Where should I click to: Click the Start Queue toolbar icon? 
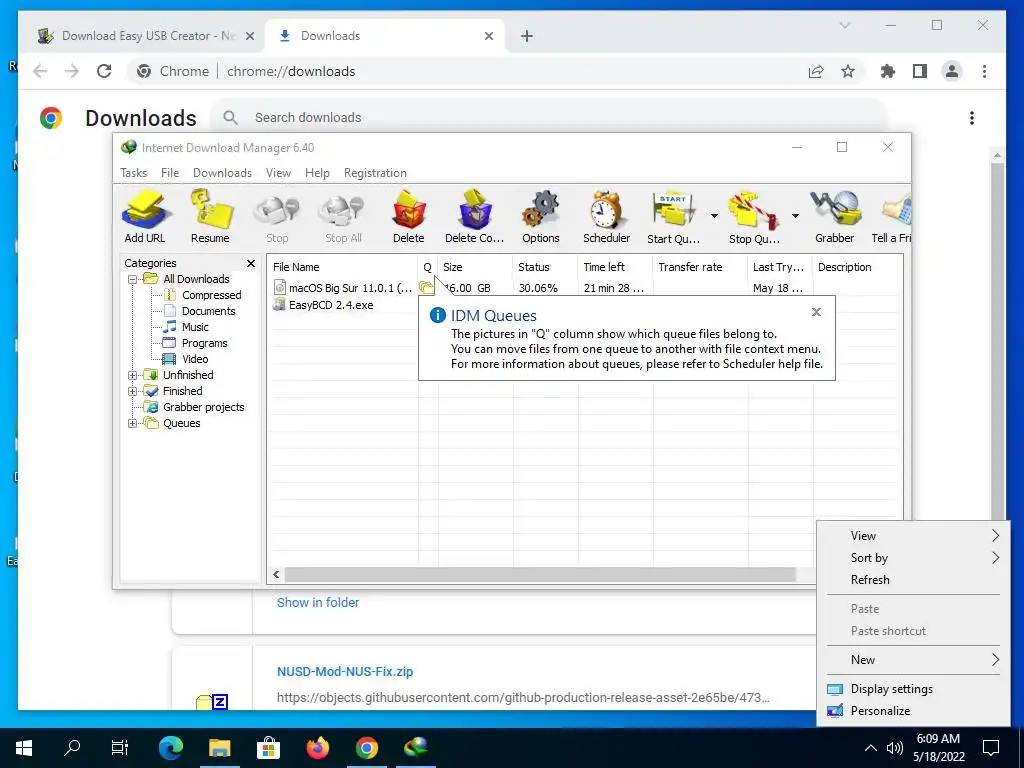pos(673,216)
